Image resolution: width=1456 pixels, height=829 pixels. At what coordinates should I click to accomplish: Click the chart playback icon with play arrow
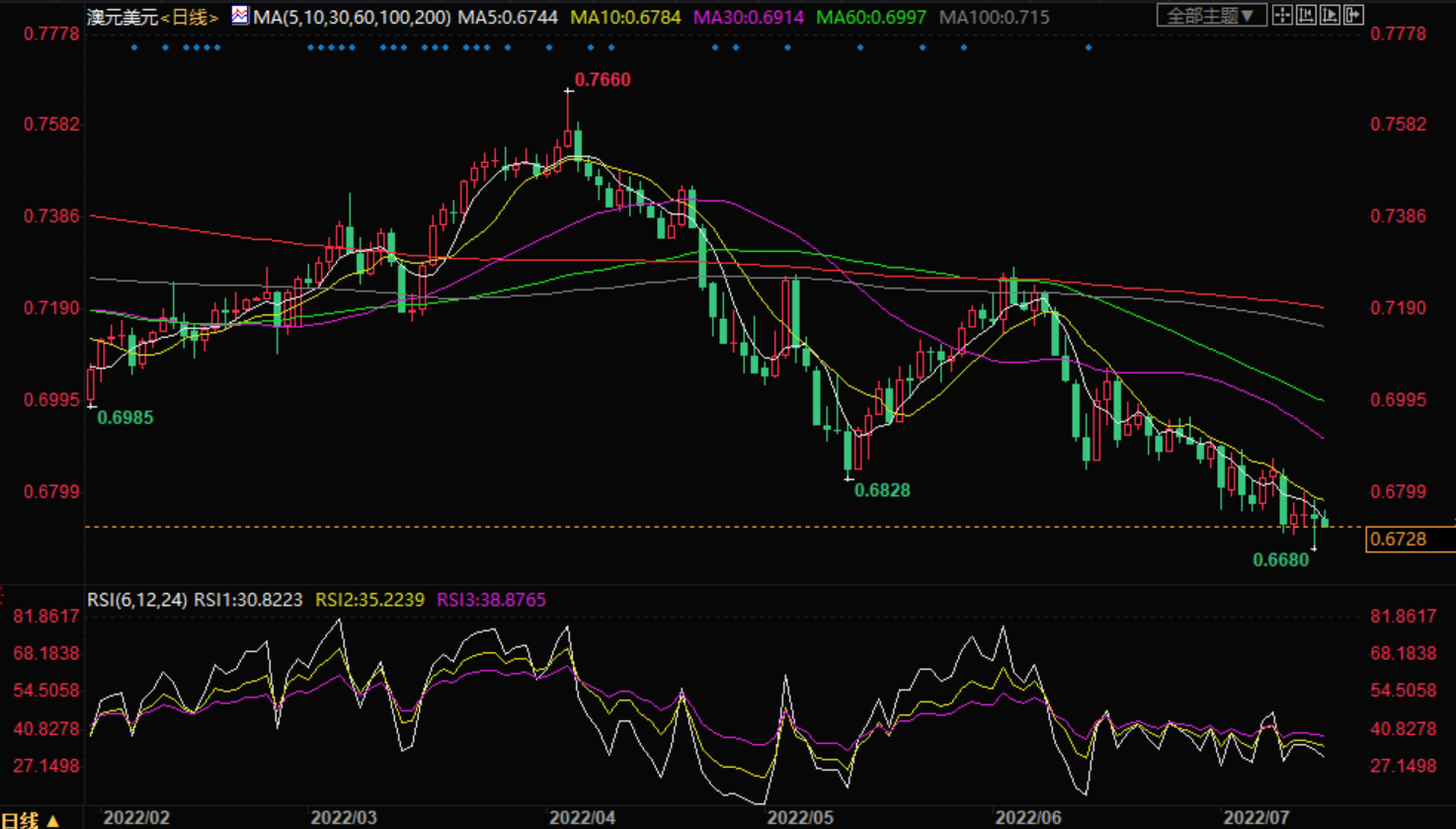pos(1330,15)
